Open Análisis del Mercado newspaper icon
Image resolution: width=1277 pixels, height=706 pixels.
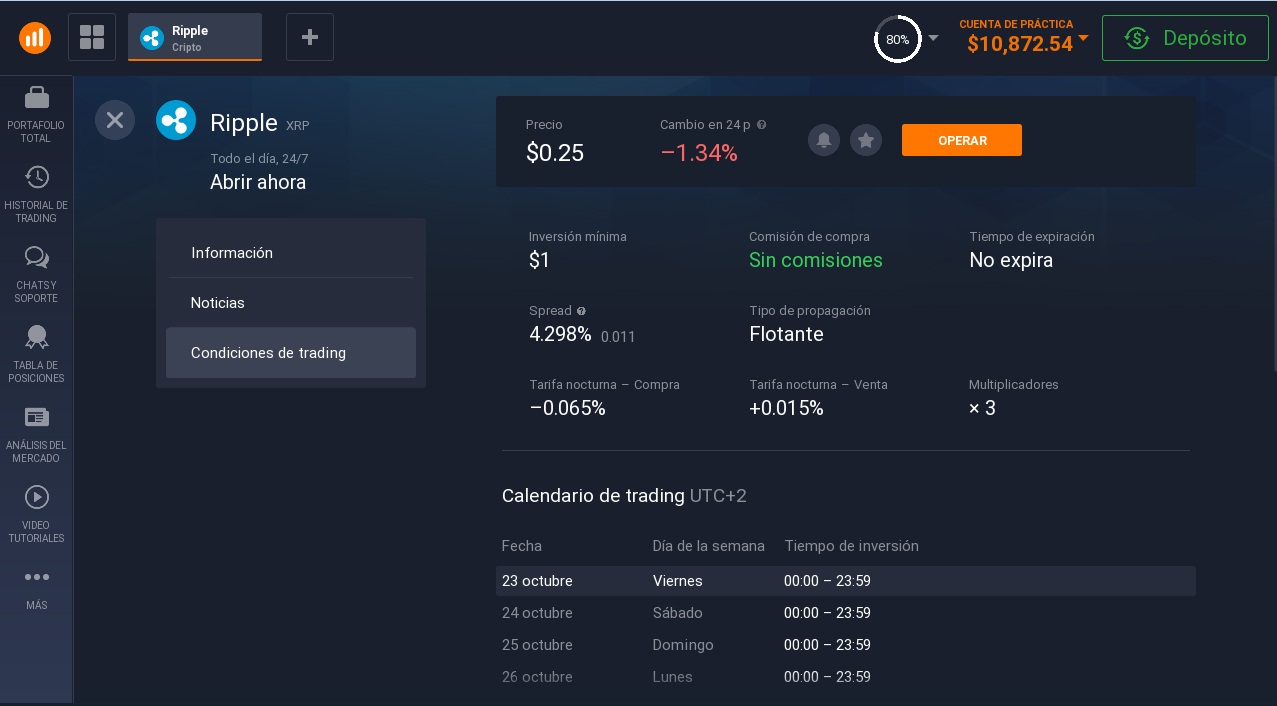point(36,417)
